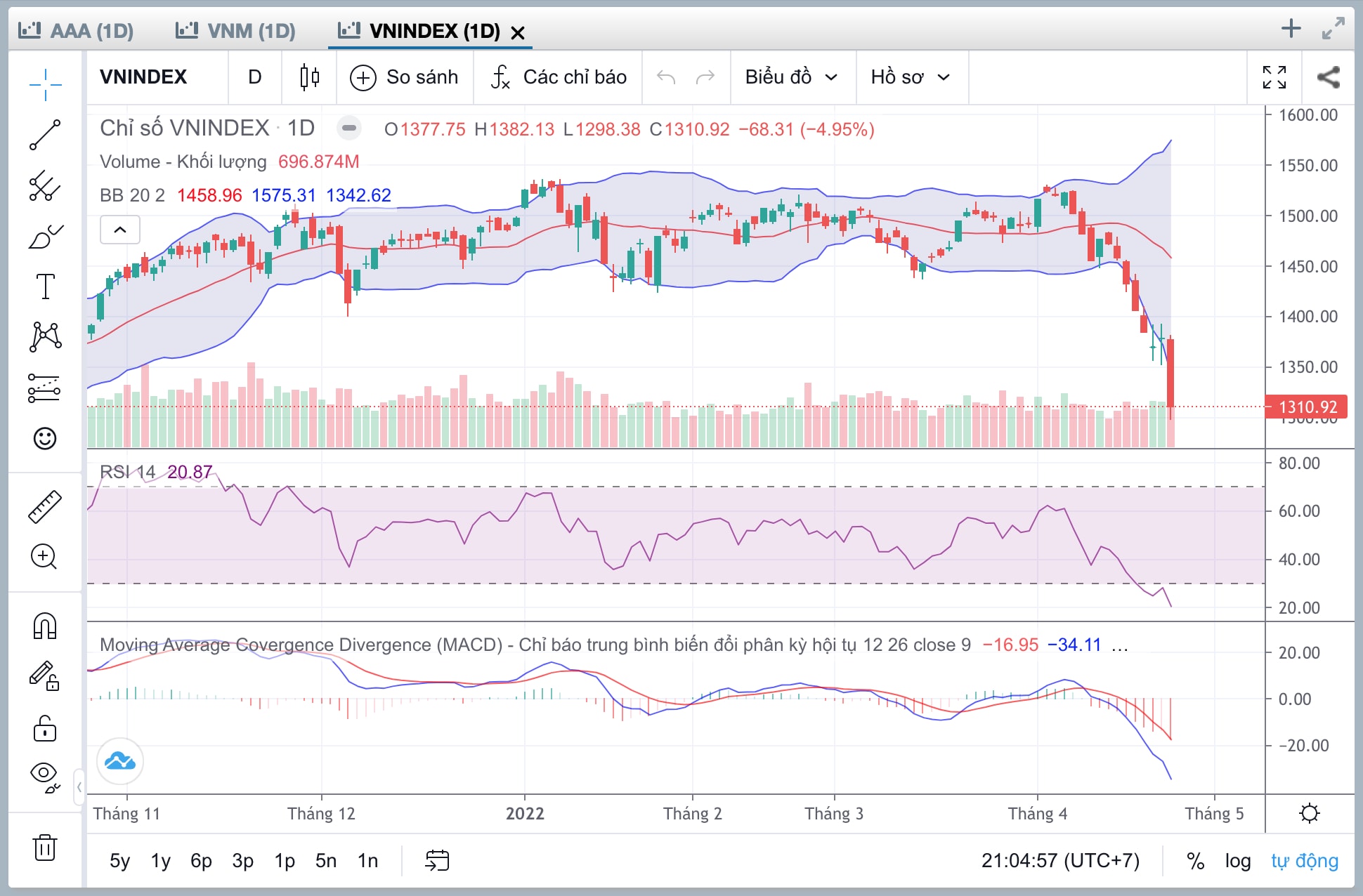1363x896 pixels.
Task: Expand the Hồ sơ dropdown
Action: 911,77
